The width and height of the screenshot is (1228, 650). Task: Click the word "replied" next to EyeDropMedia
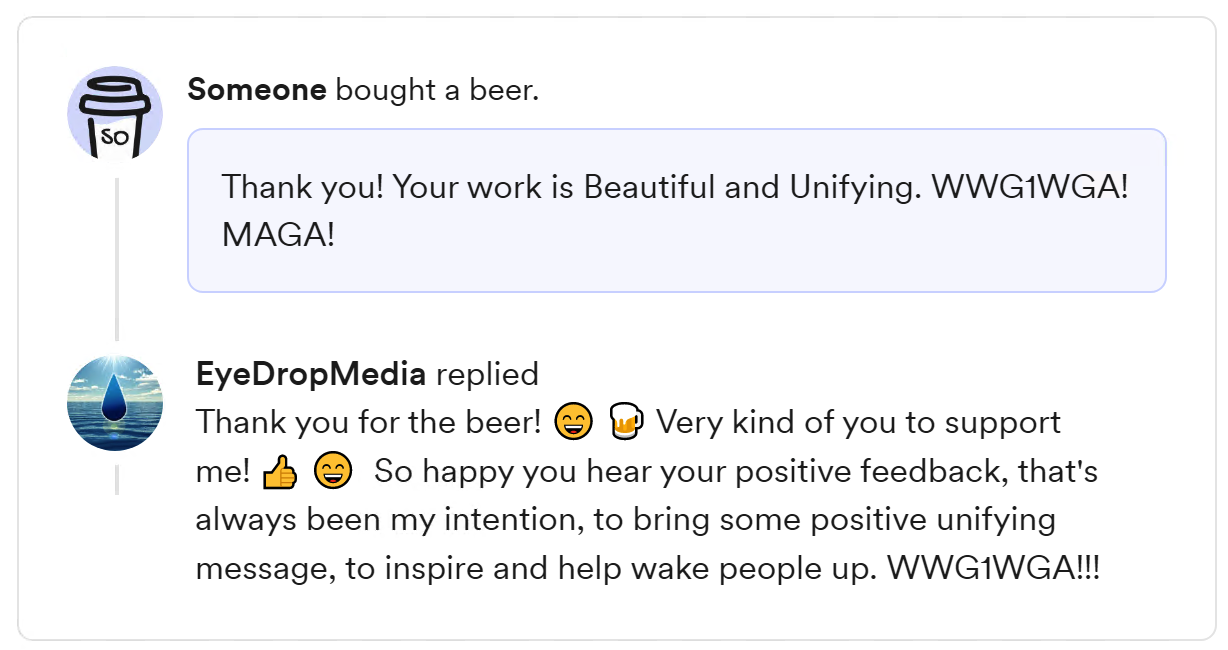coord(487,374)
